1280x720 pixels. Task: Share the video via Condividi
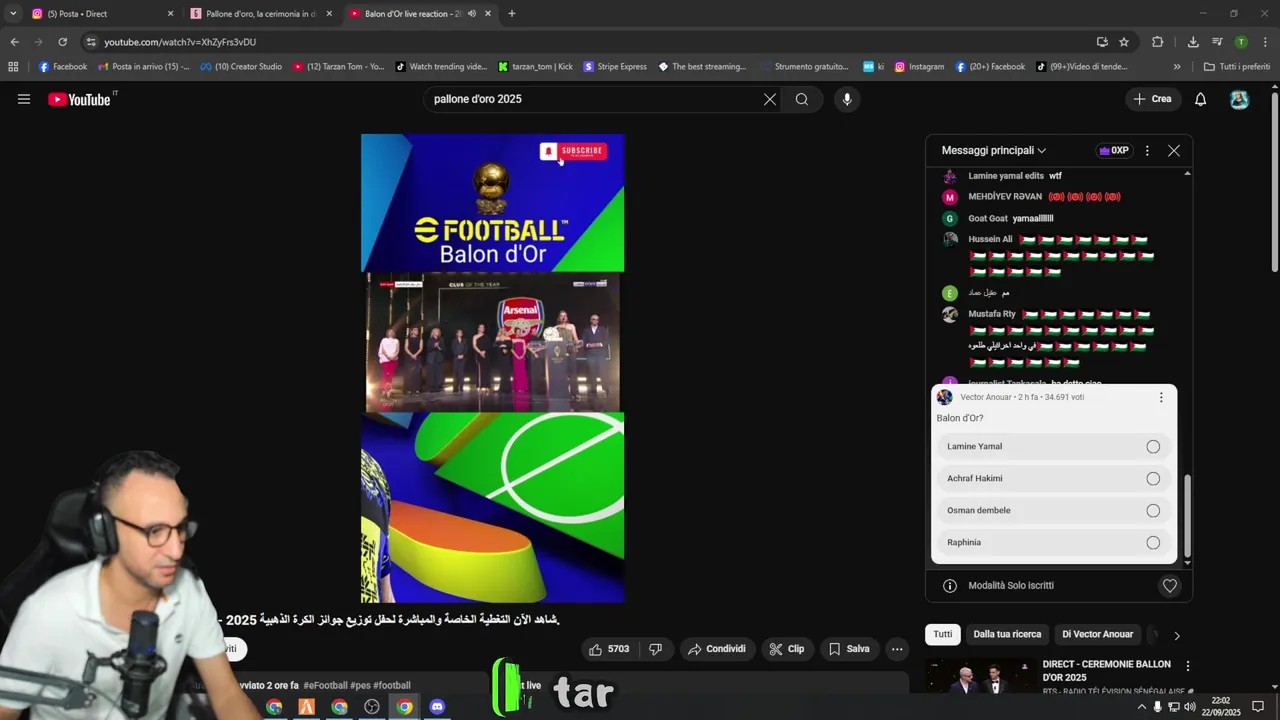pos(717,649)
